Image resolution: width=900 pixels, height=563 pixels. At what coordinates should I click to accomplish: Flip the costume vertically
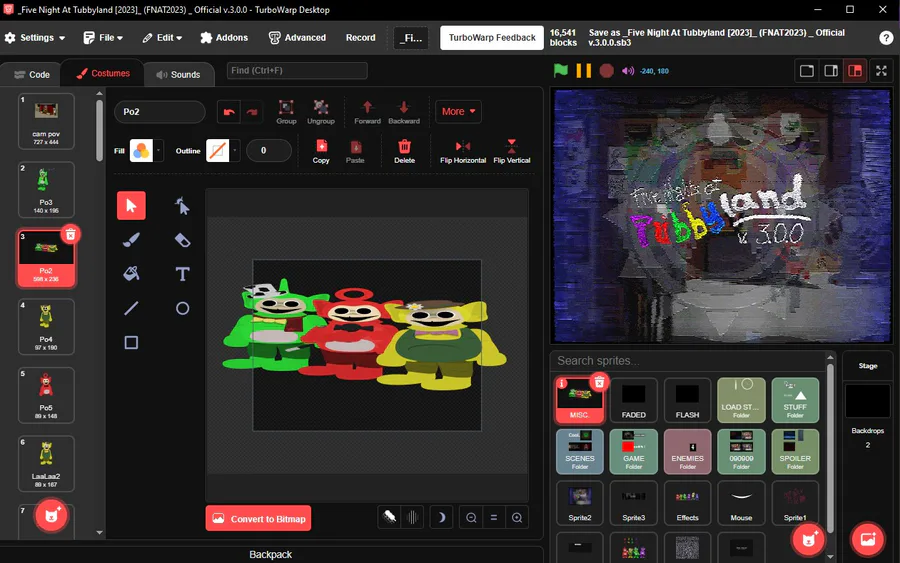click(x=511, y=151)
